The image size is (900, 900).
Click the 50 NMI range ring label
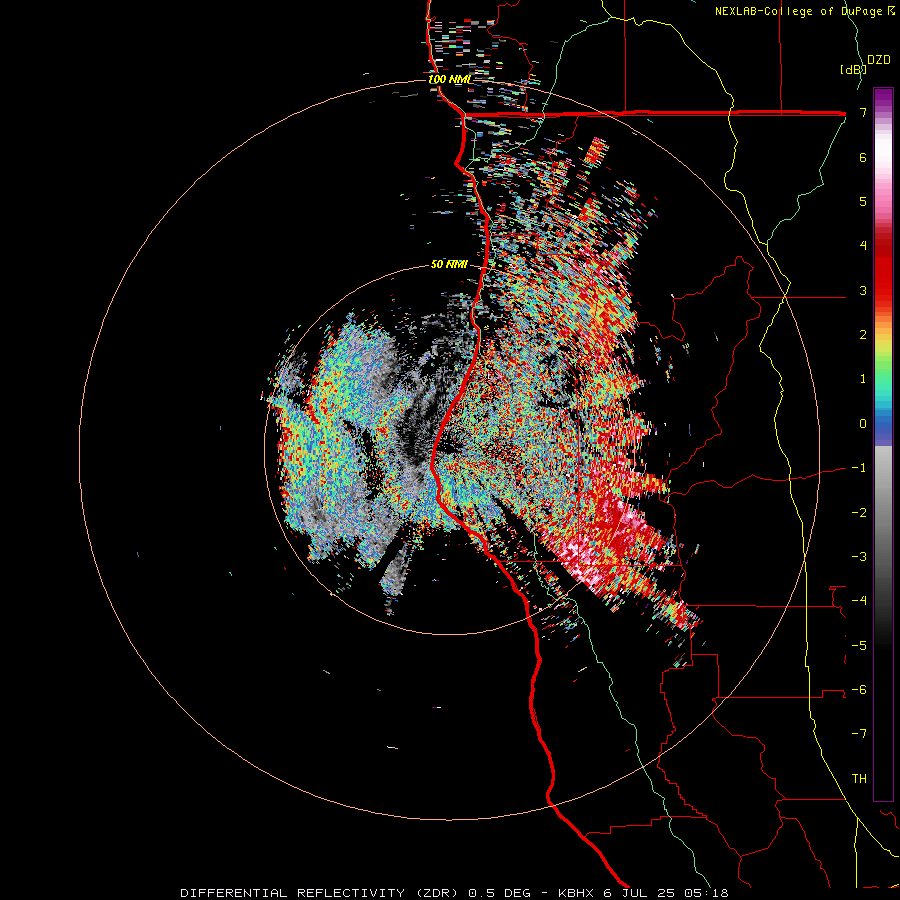449,264
